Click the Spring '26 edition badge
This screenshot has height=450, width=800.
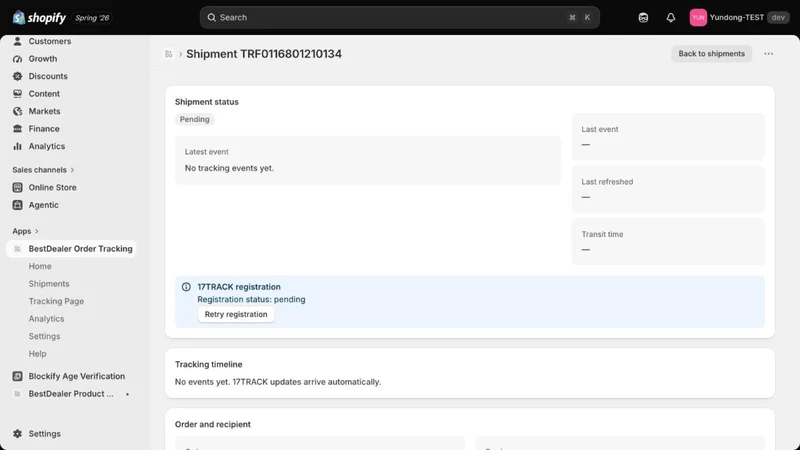92,18
